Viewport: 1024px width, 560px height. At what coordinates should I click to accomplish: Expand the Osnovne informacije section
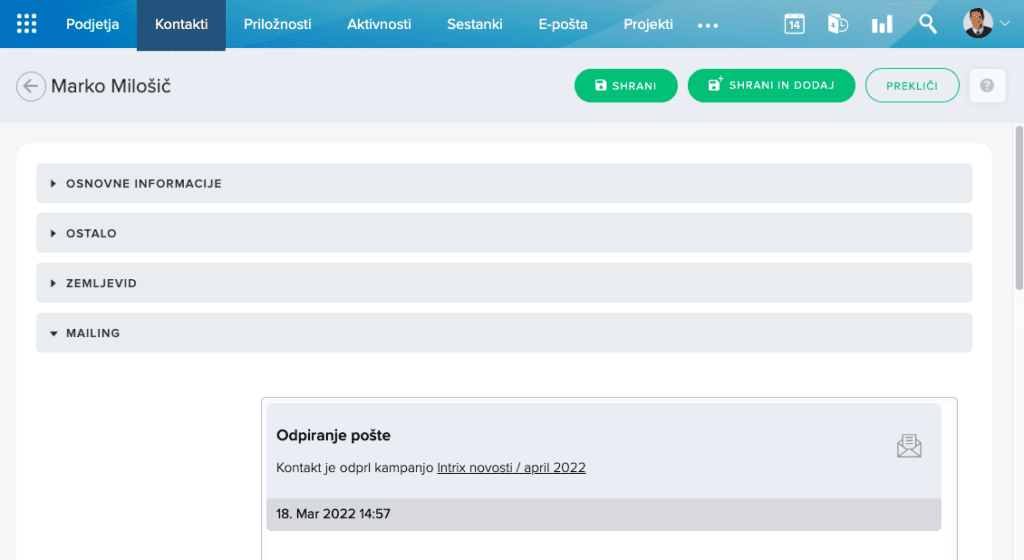[x=143, y=184]
